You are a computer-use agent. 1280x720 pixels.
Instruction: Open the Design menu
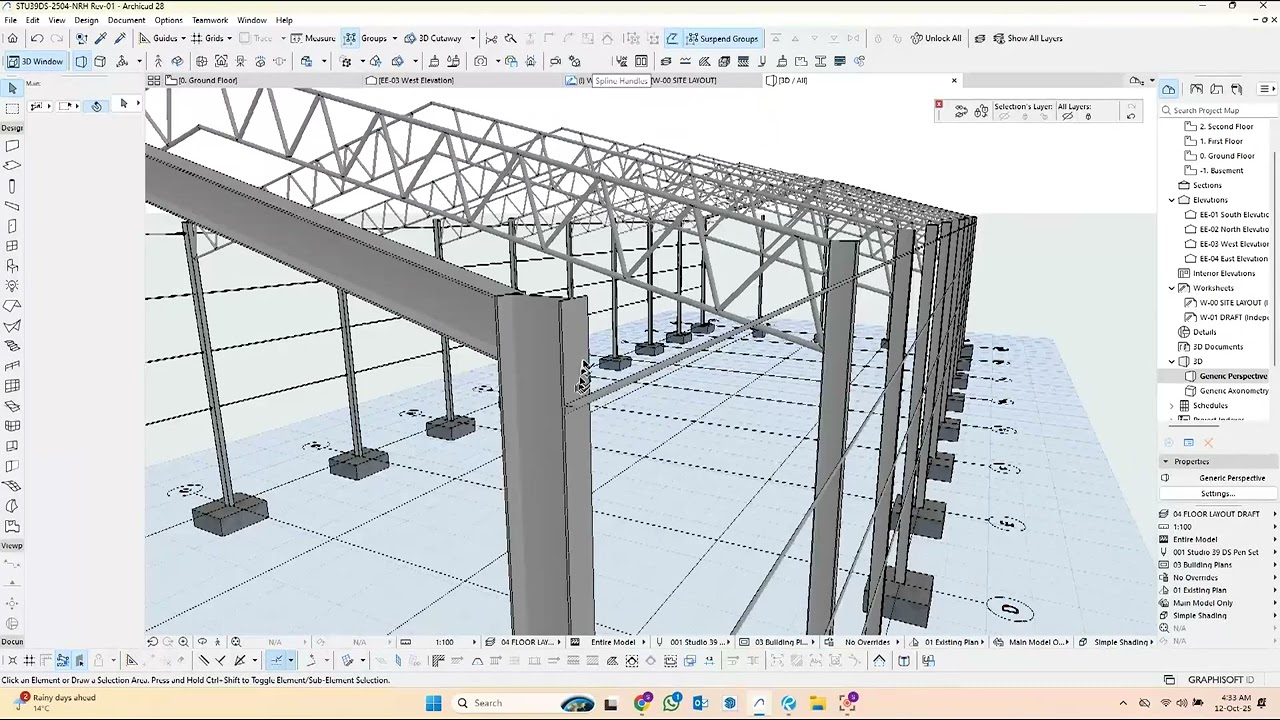[86, 20]
